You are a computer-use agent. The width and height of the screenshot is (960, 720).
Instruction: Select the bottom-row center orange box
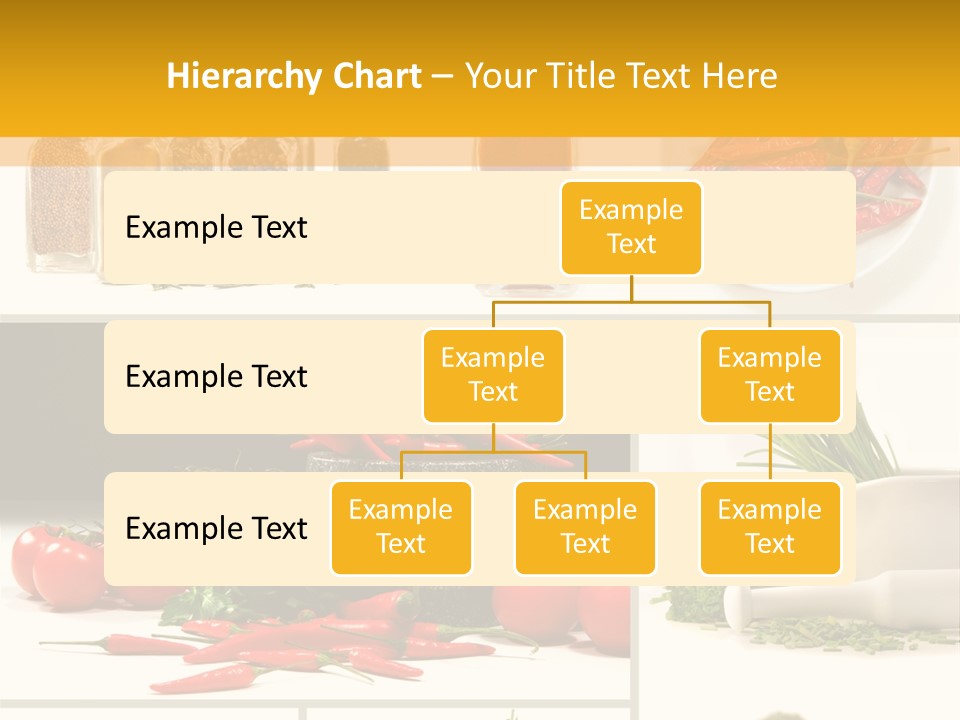point(585,527)
